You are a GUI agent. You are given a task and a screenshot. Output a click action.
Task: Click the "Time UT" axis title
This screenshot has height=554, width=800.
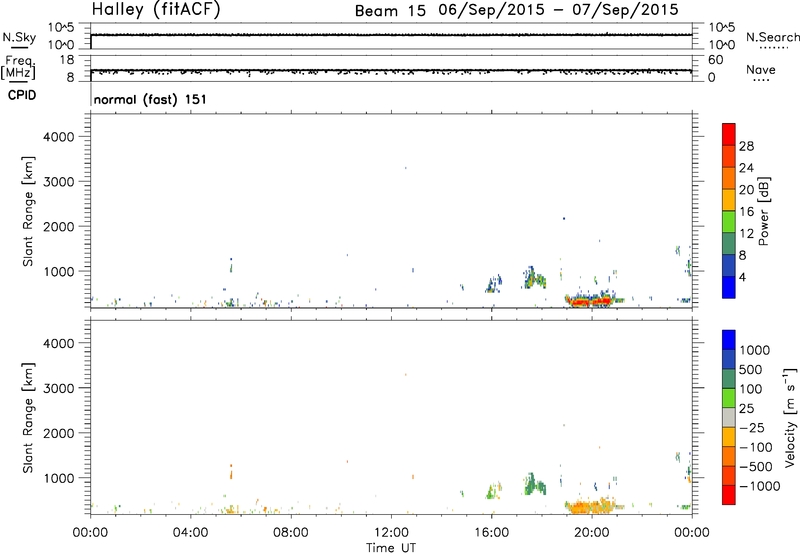click(391, 548)
